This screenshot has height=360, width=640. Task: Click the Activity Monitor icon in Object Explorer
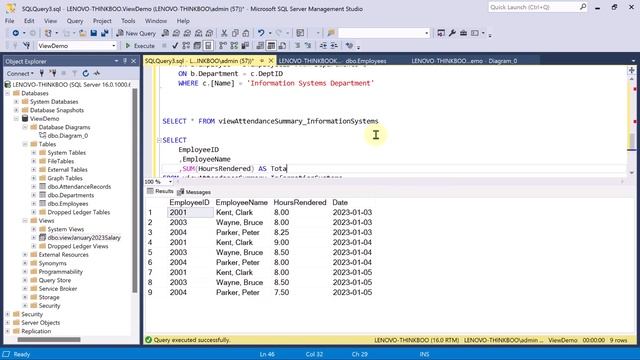[97, 73]
